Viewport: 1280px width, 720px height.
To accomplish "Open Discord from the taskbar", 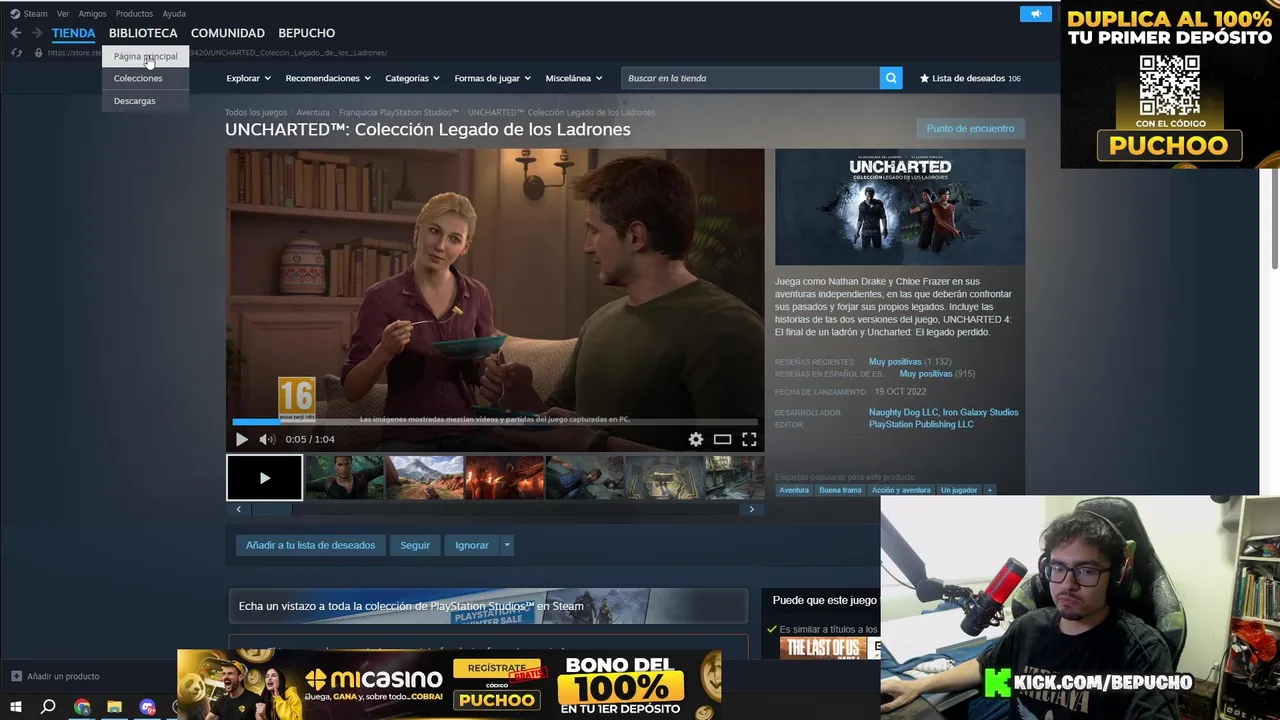I will (x=148, y=707).
